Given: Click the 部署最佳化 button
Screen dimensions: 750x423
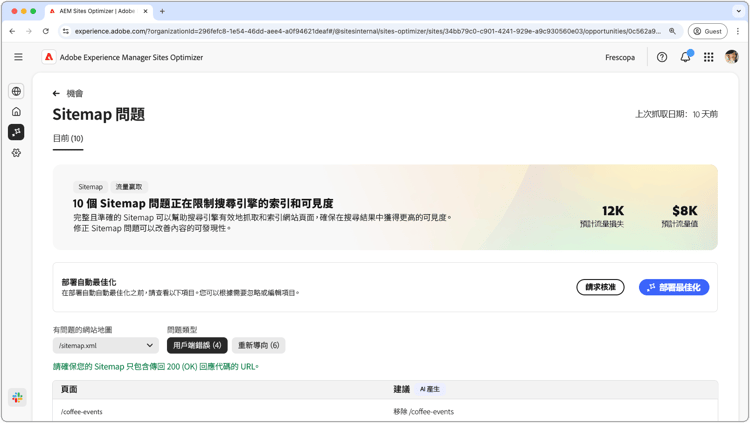Looking at the screenshot, I should click(674, 287).
